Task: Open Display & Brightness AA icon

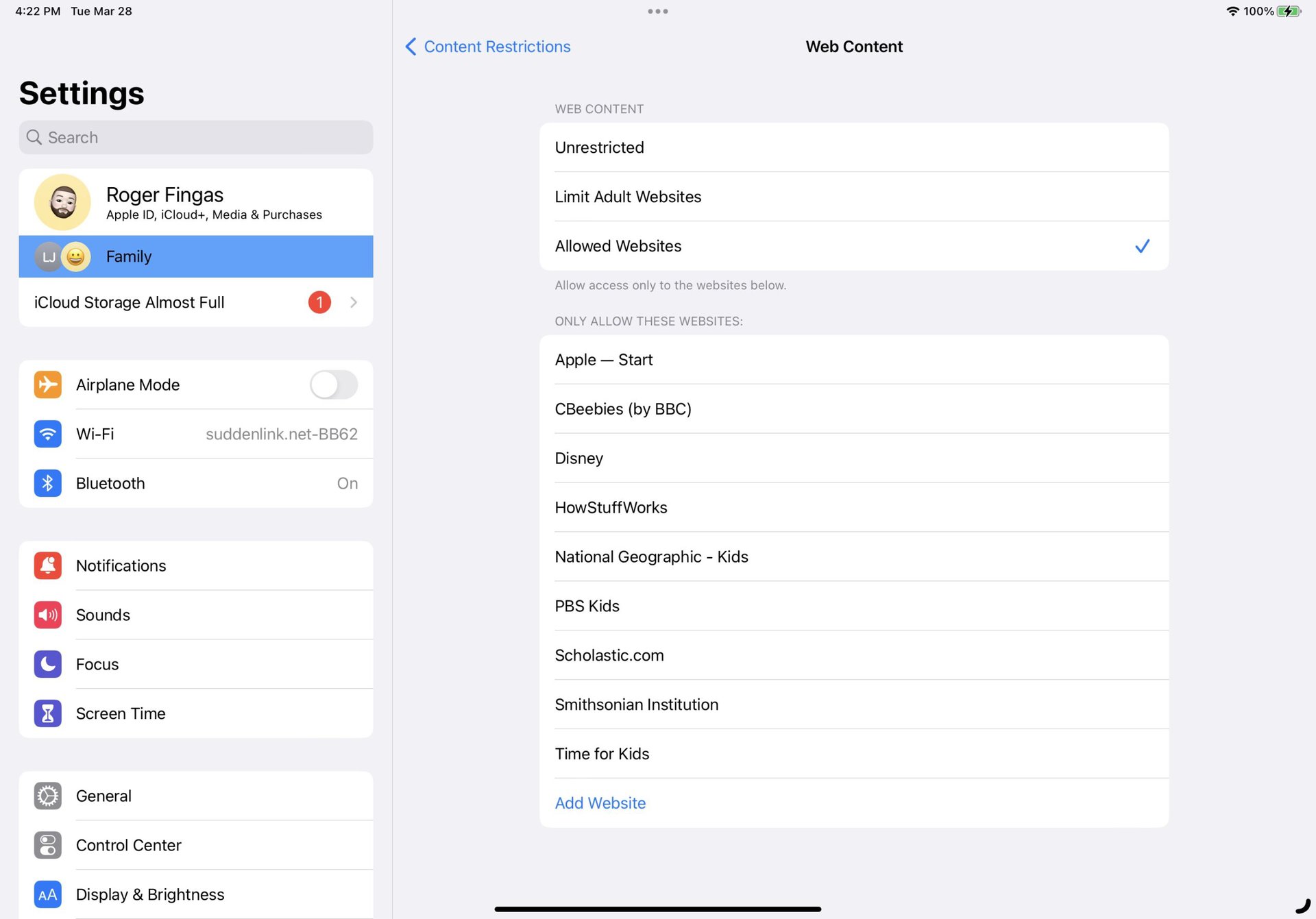Action: pos(47,894)
